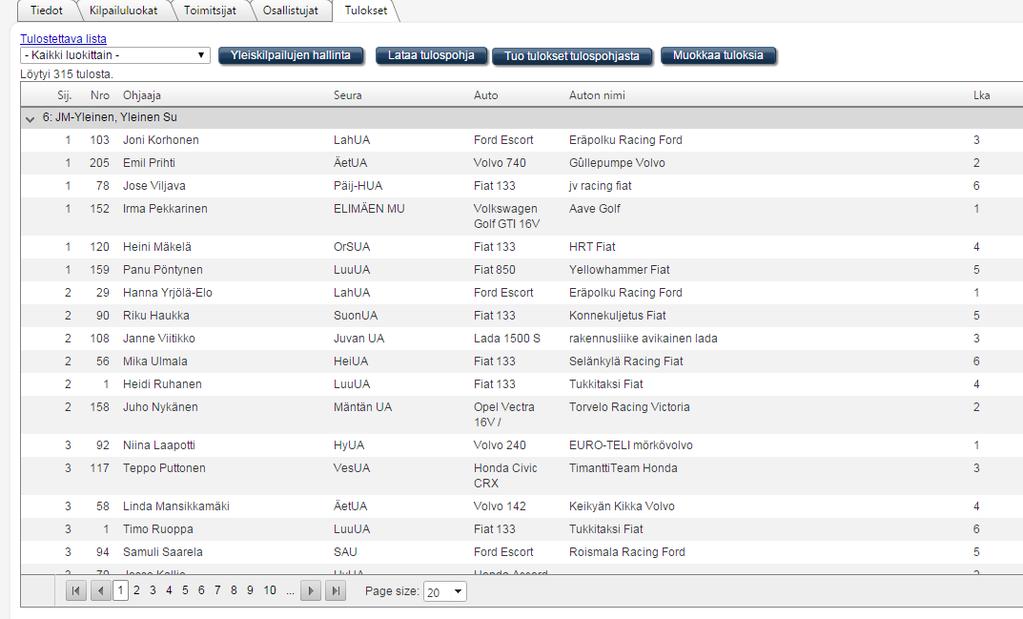Sort by Nro column header
The image size is (1023, 619).
pos(100,95)
